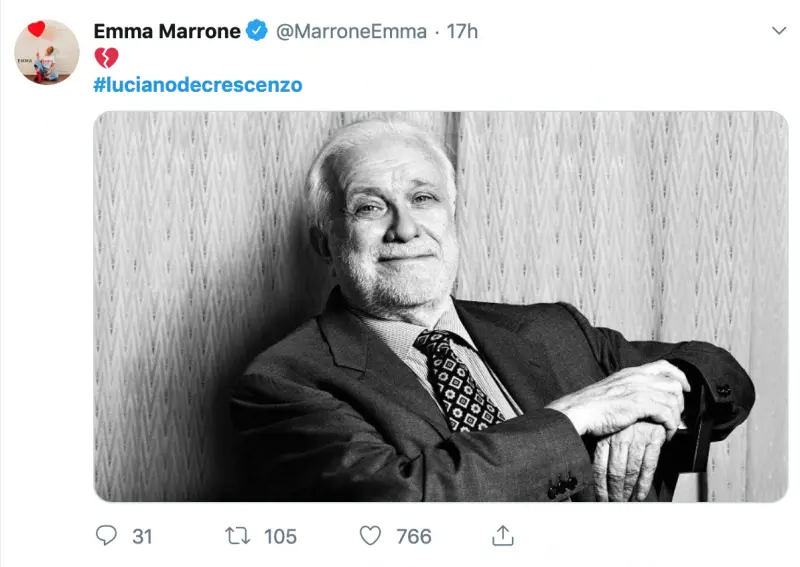The height and width of the screenshot is (567, 800).
Task: Click the retweet arrows icon
Action: click(238, 536)
